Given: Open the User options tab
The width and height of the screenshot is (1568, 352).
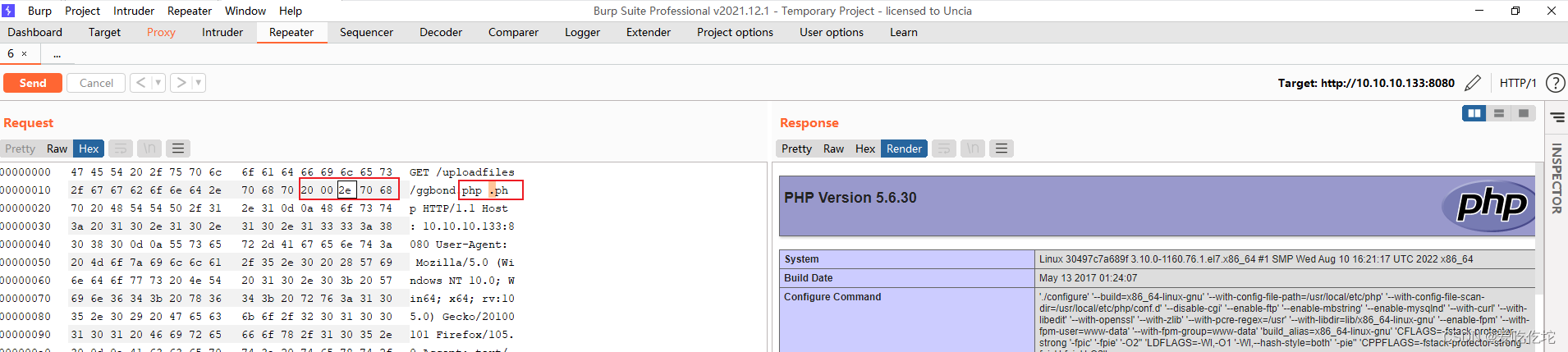Looking at the screenshot, I should (832, 32).
